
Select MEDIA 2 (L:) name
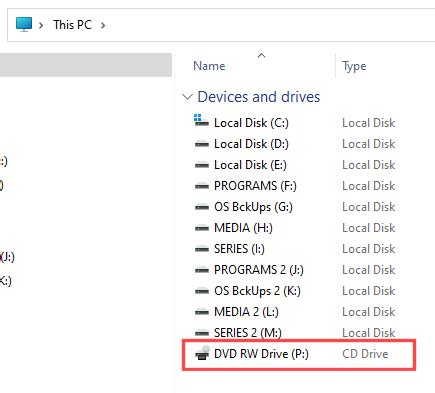point(246,312)
